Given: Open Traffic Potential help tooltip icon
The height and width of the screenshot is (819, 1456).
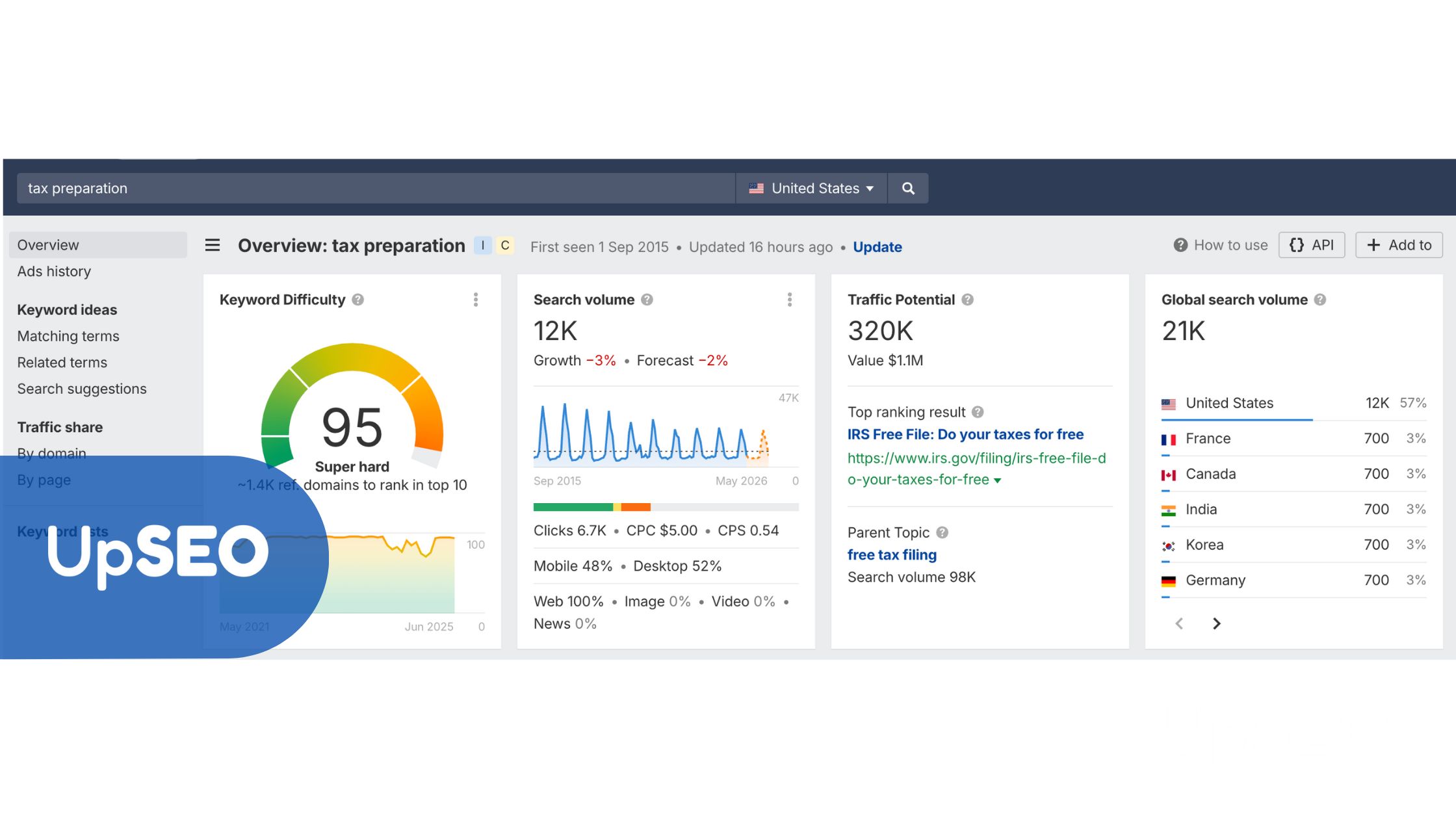Looking at the screenshot, I should click(x=968, y=300).
